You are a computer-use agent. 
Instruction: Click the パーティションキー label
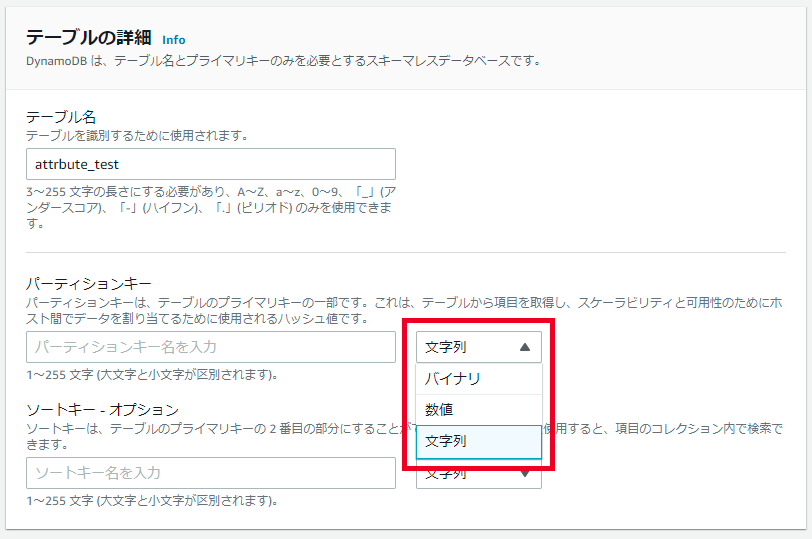click(89, 284)
